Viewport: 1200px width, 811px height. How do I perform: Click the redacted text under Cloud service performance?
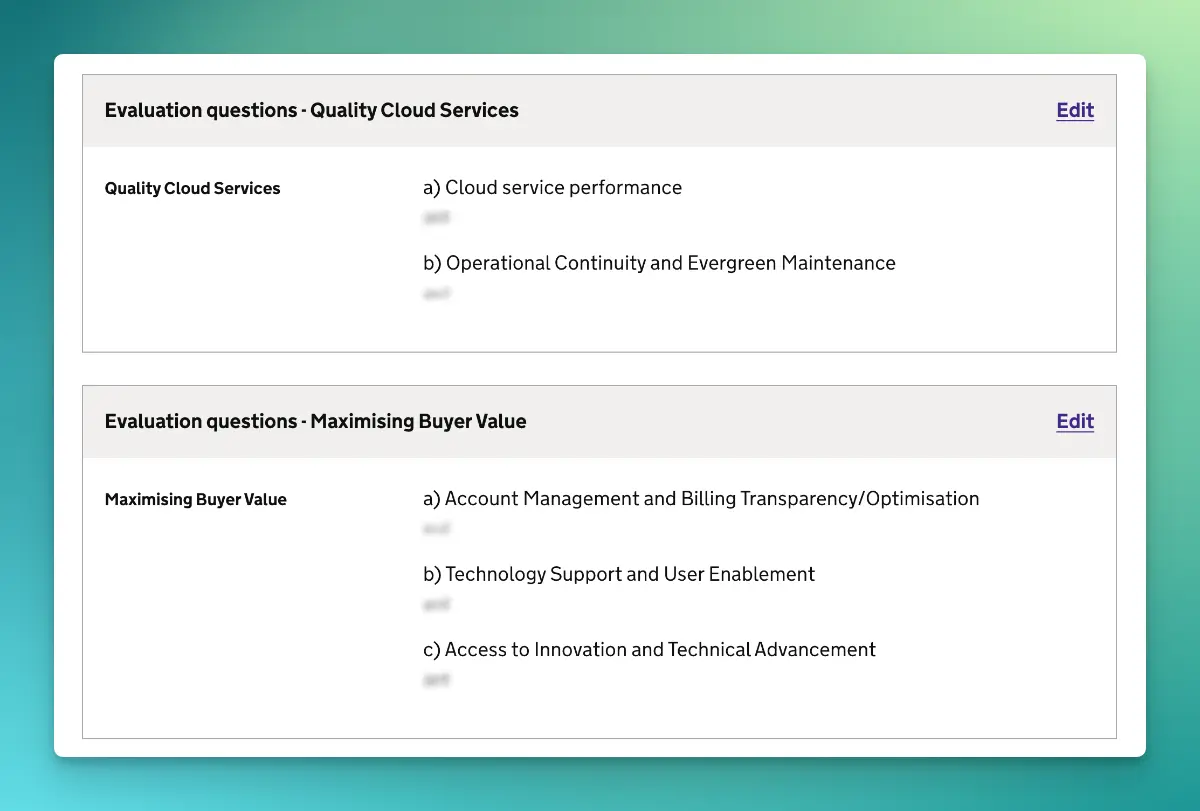(437, 217)
